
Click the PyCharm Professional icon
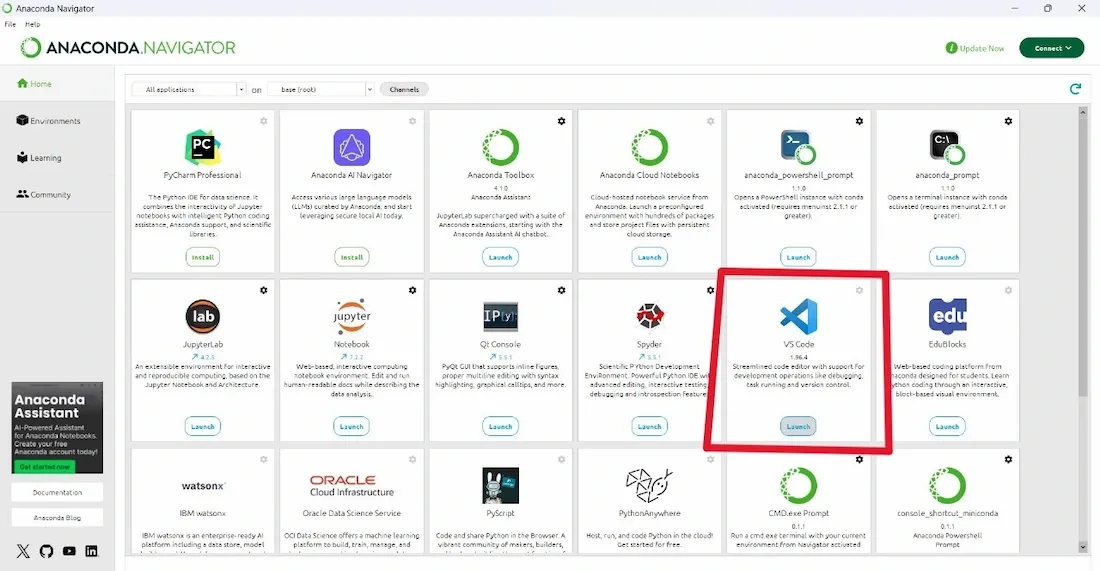[202, 147]
